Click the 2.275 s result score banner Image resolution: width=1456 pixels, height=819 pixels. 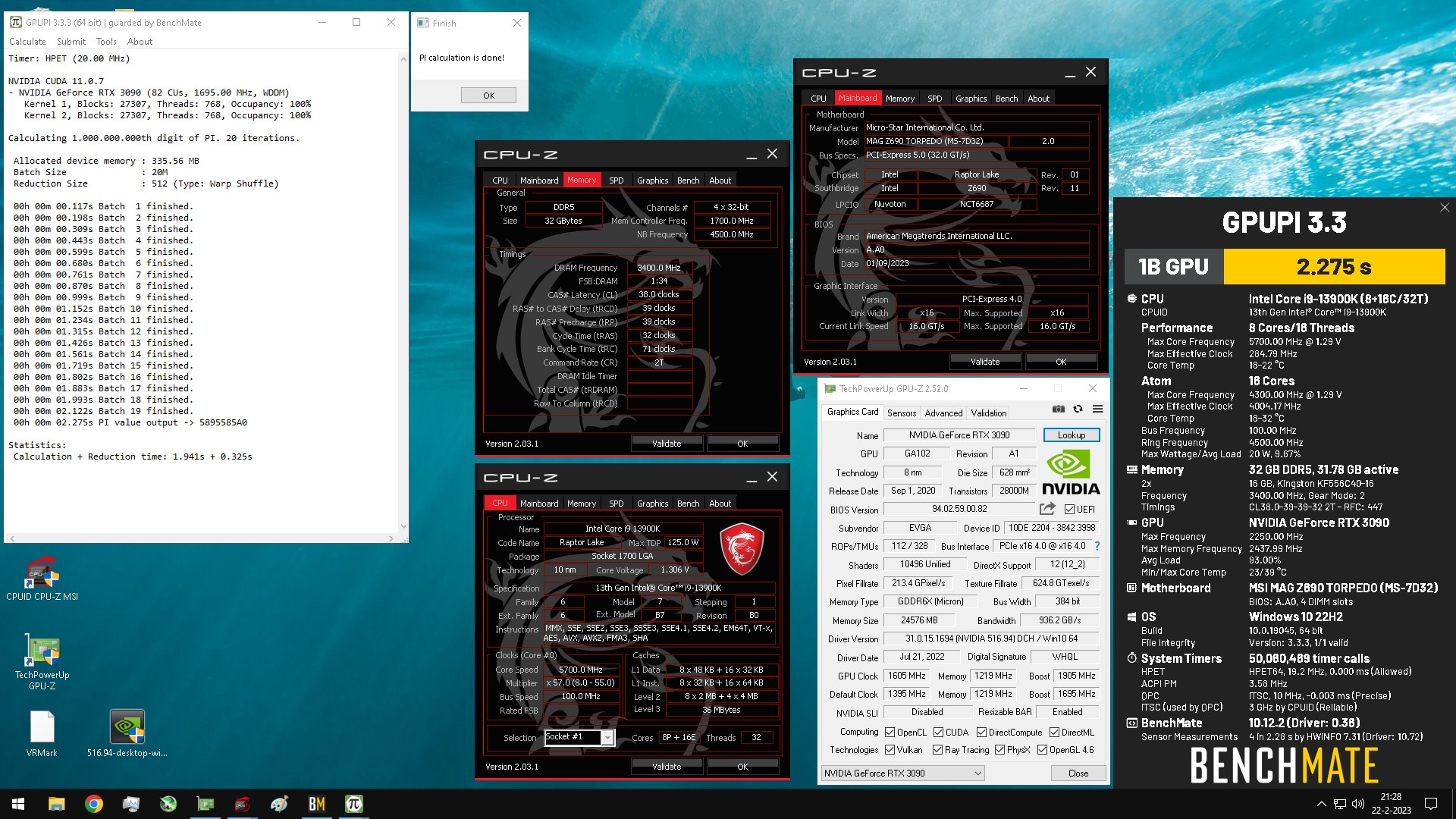pos(1334,267)
